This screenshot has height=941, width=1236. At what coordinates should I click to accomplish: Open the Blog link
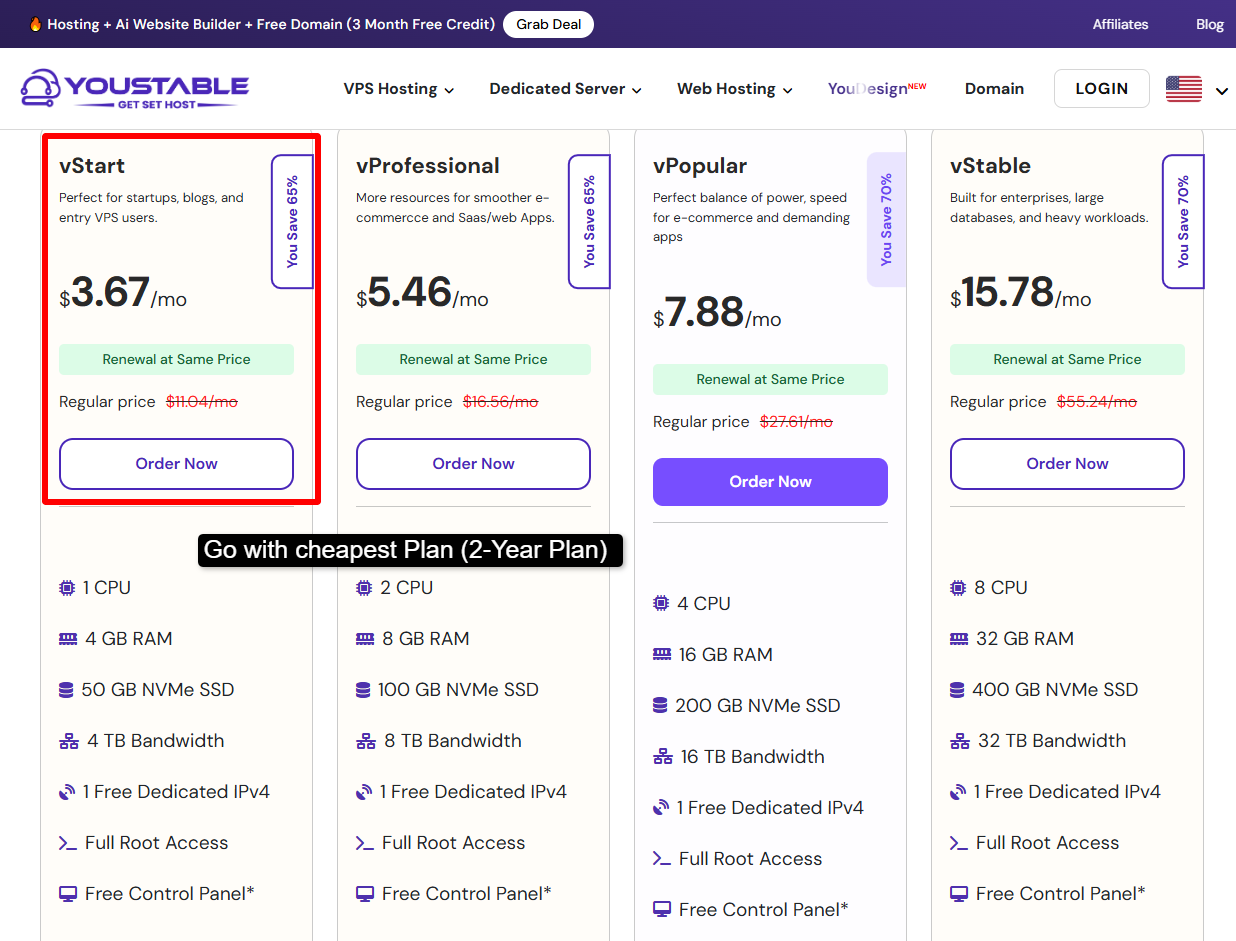1210,24
